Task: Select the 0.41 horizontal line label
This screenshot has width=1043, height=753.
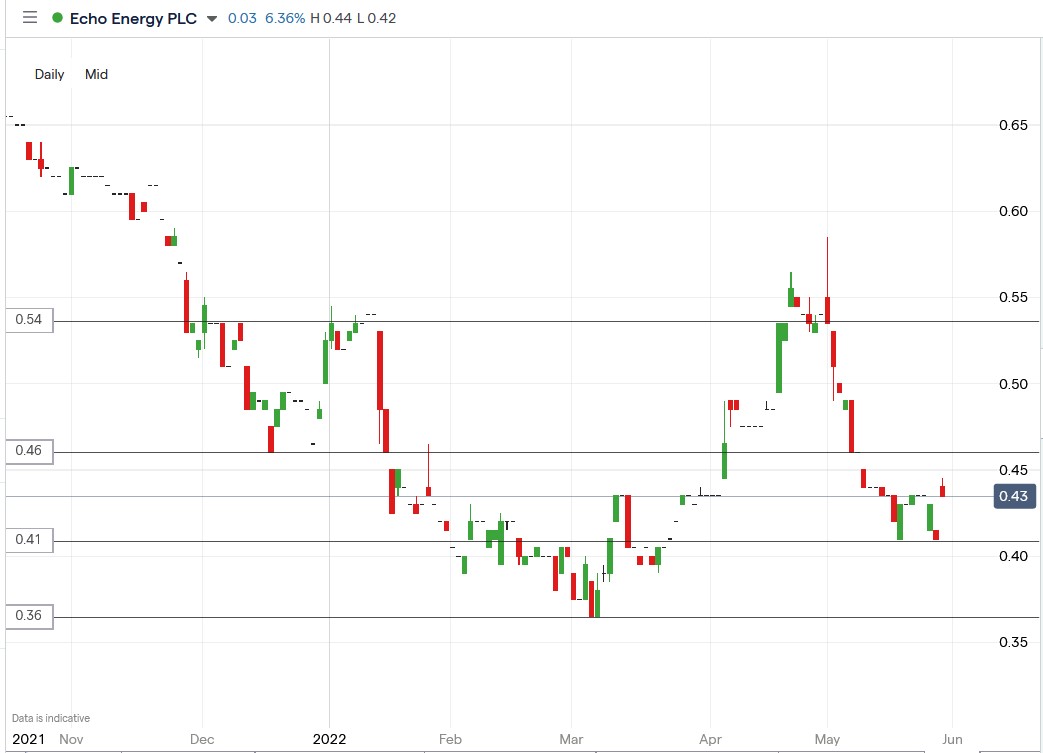Action: (x=29, y=539)
